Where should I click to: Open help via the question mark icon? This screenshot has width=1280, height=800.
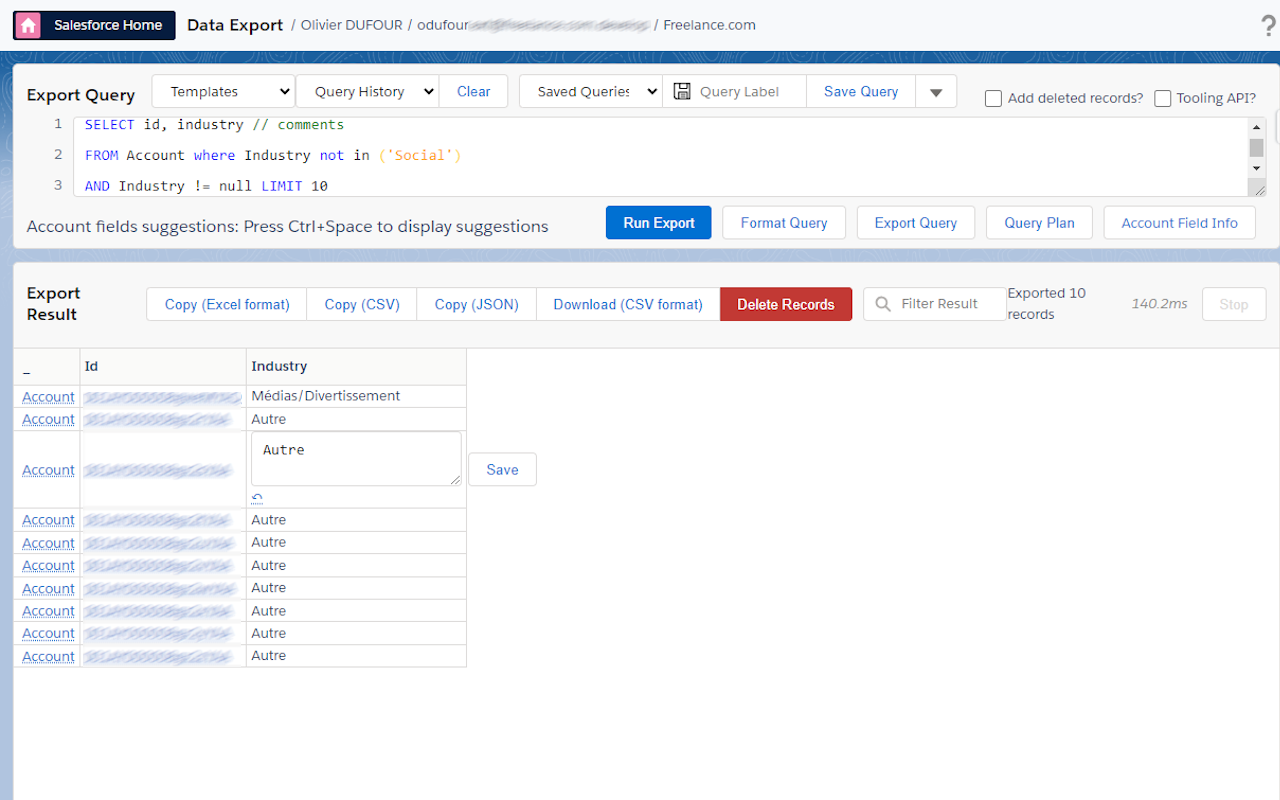(x=1268, y=24)
